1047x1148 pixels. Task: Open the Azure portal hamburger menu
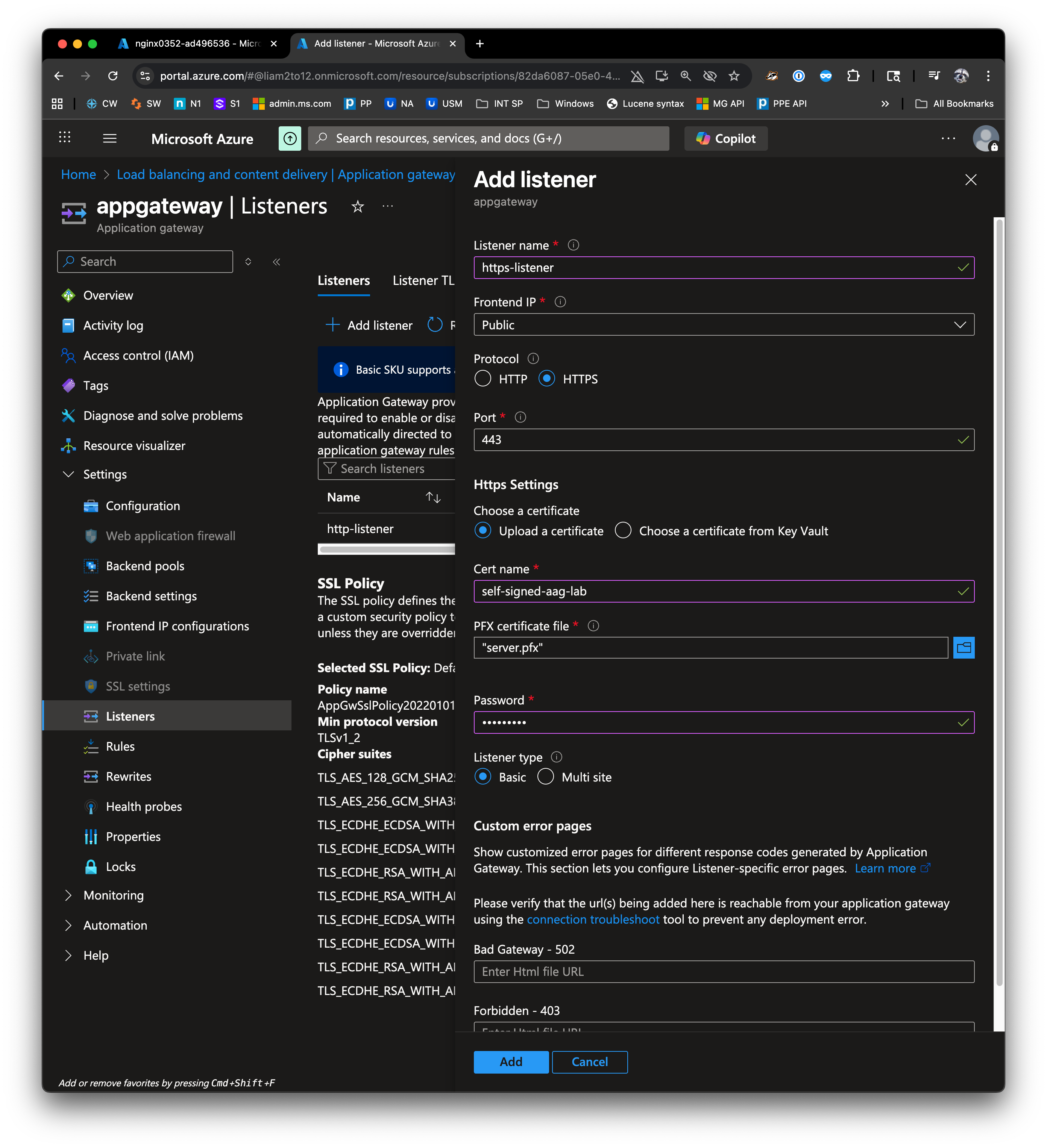click(110, 138)
